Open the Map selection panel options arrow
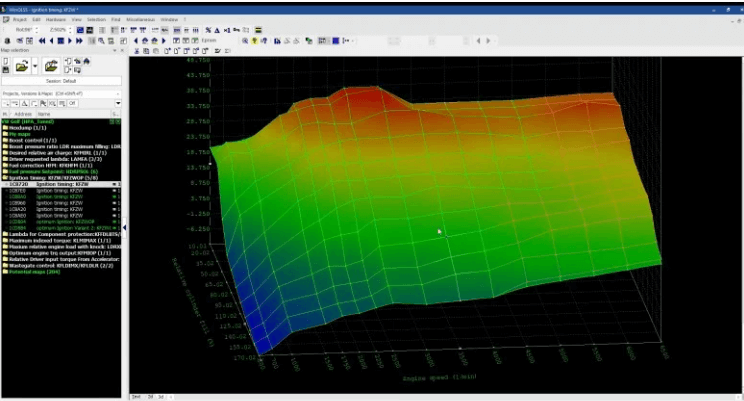This screenshot has width=744, height=401. coord(114,50)
